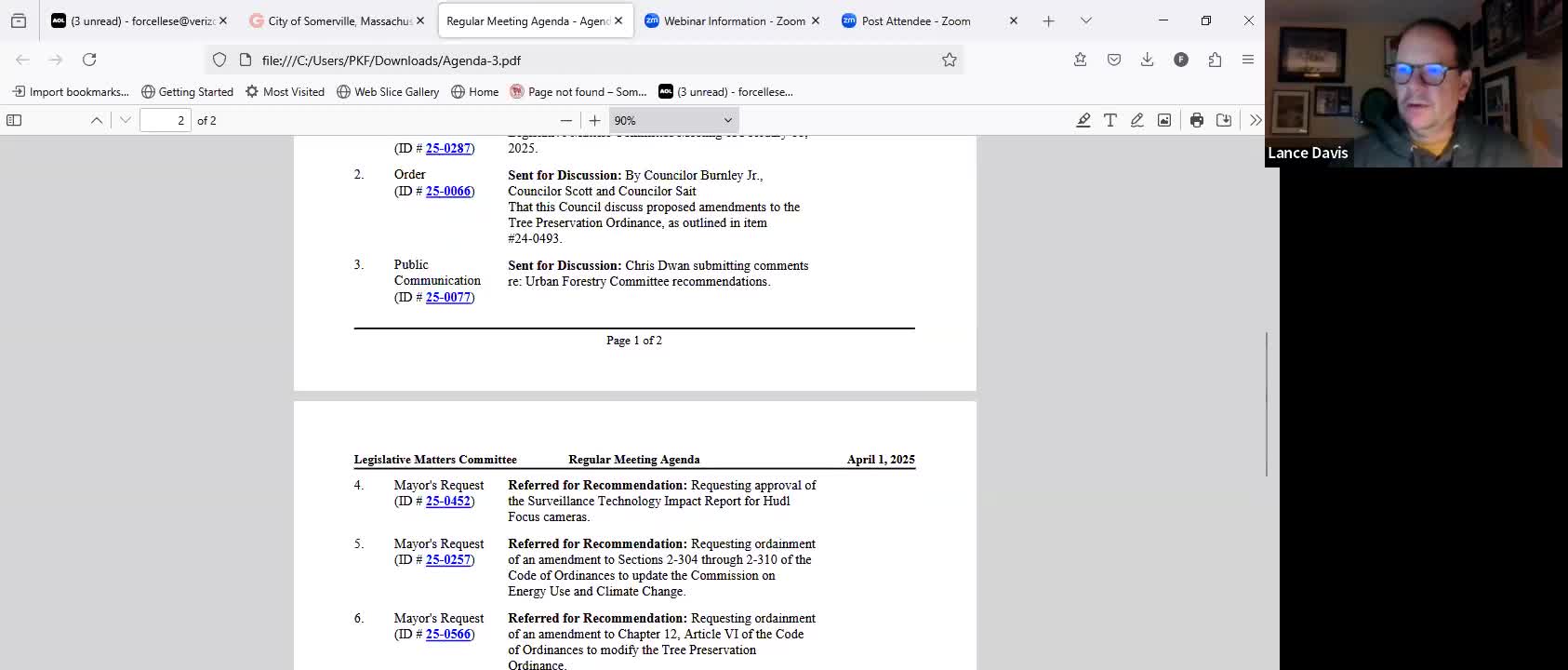
Task: Open the 90% zoom level dropdown
Action: (x=673, y=120)
